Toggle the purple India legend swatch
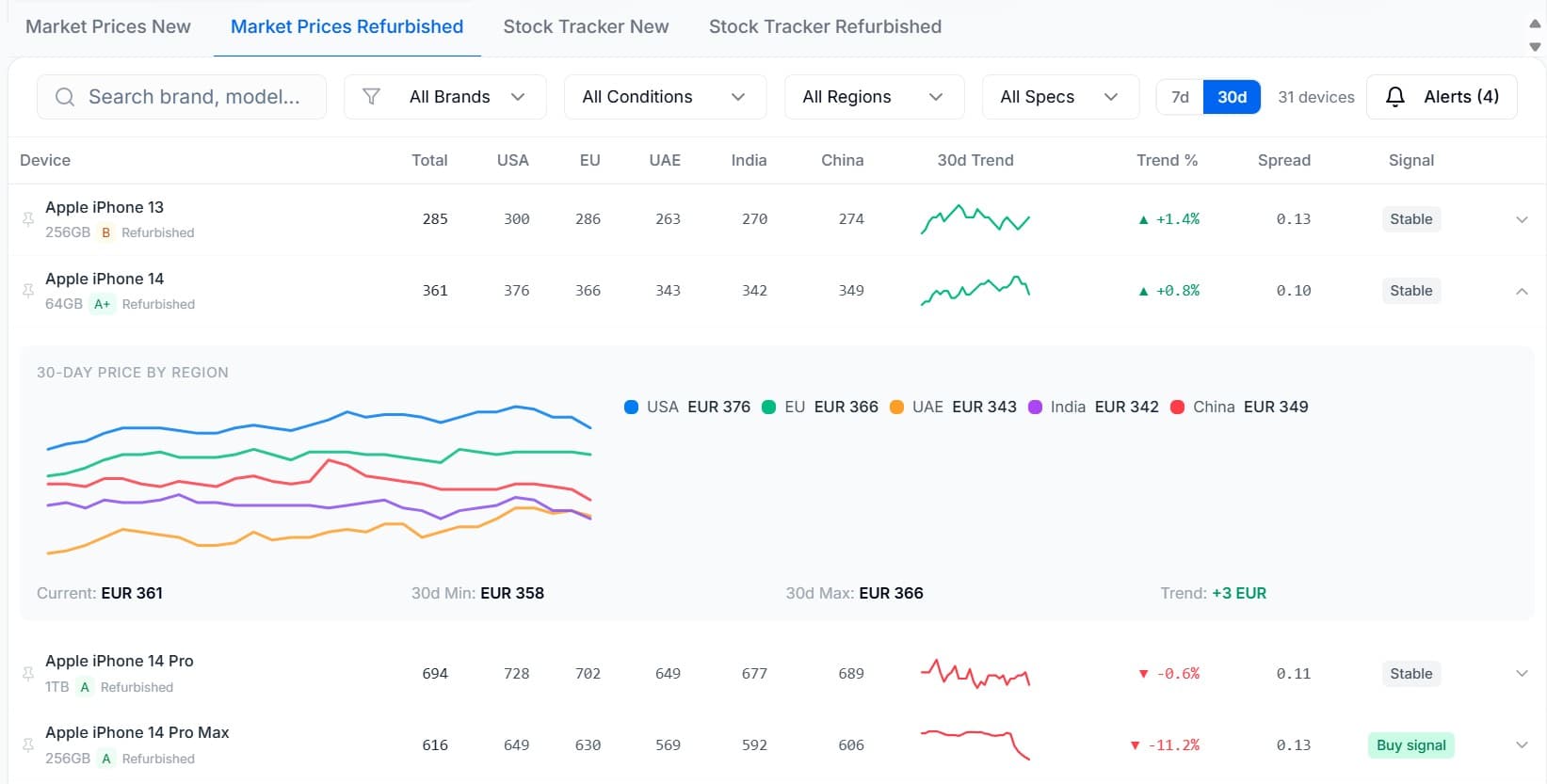 click(x=1036, y=408)
